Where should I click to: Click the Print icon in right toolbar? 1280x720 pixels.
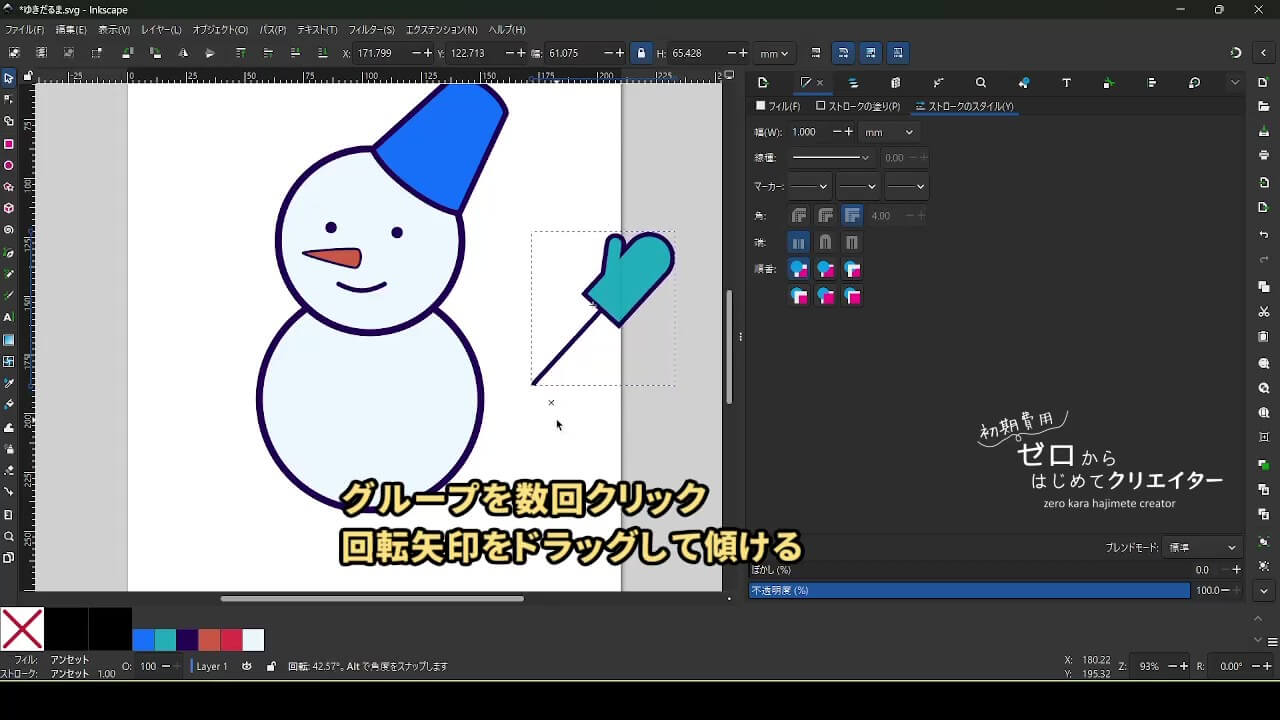pos(1264,155)
